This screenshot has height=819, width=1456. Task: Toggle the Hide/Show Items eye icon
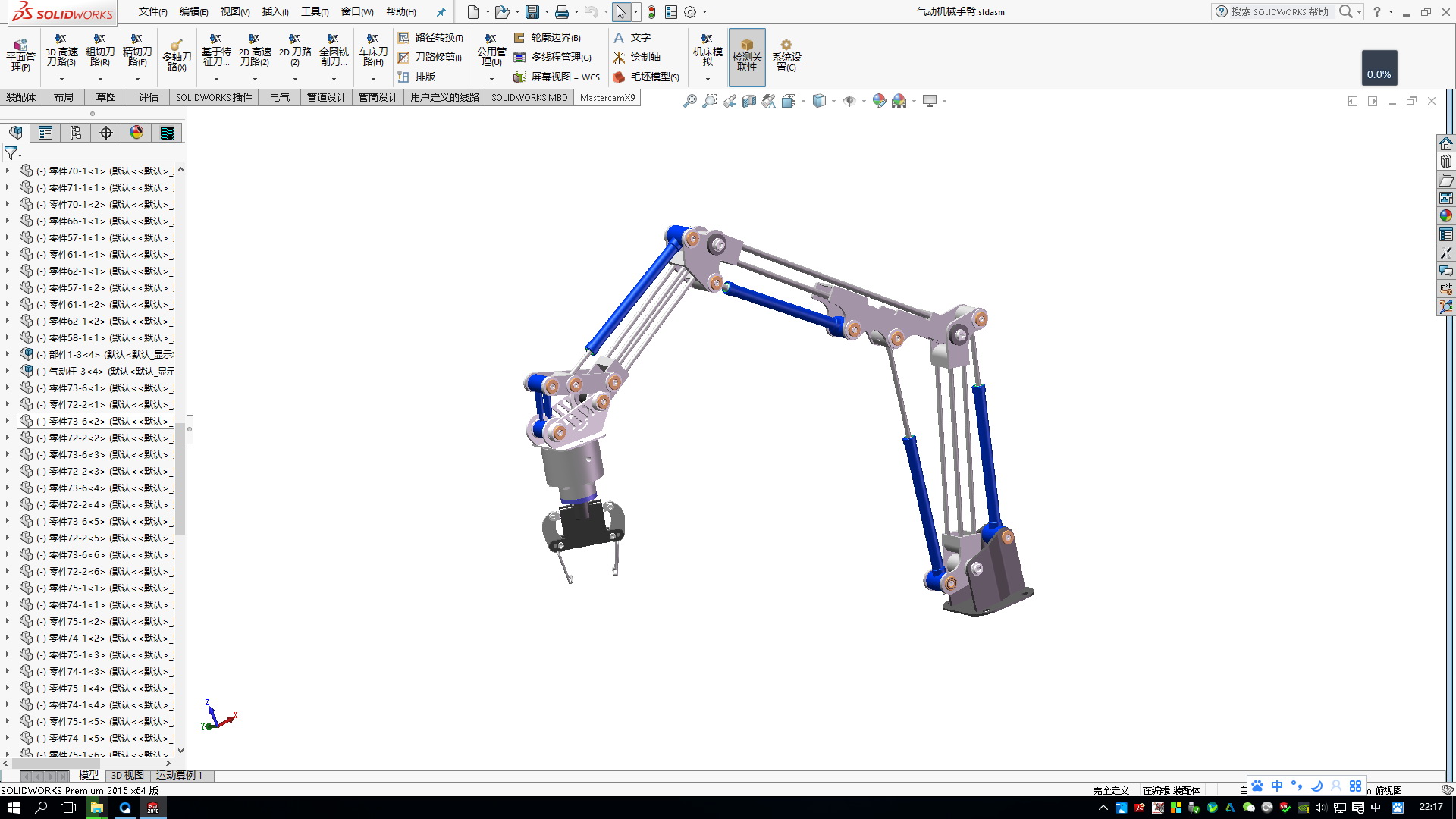pos(849,101)
